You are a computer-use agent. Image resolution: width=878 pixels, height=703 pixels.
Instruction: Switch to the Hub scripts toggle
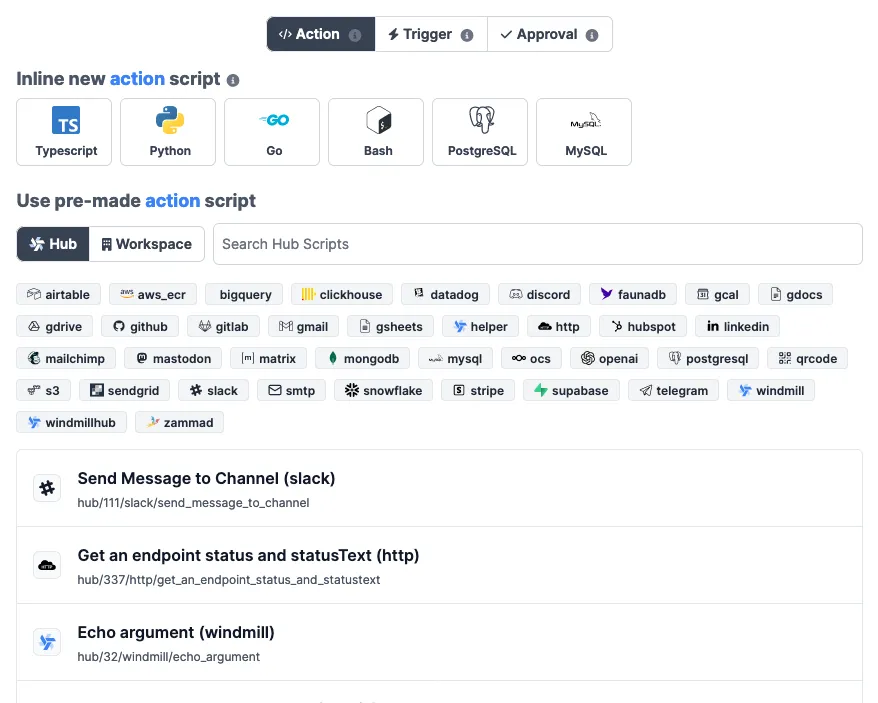(x=53, y=244)
